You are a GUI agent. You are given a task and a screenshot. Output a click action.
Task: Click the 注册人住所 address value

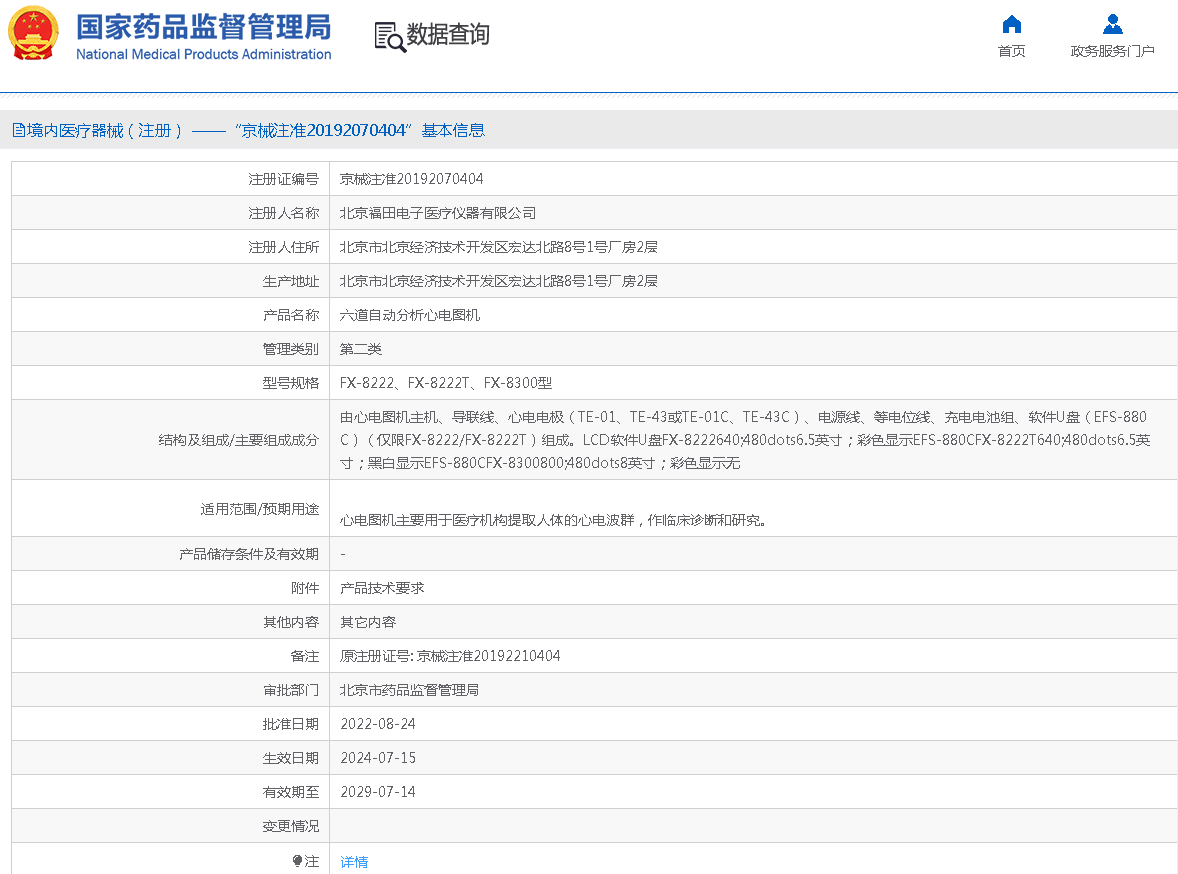pyautogui.click(x=498, y=247)
